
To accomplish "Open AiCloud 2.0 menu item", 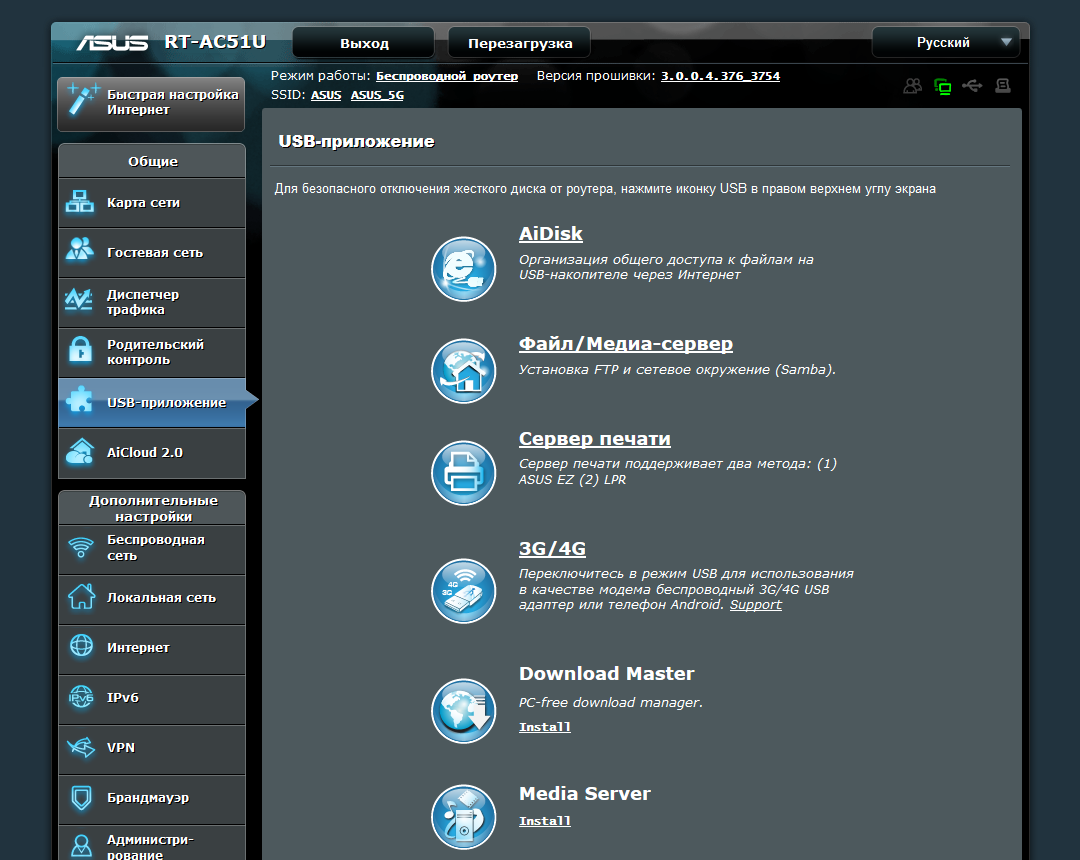I will [x=152, y=452].
